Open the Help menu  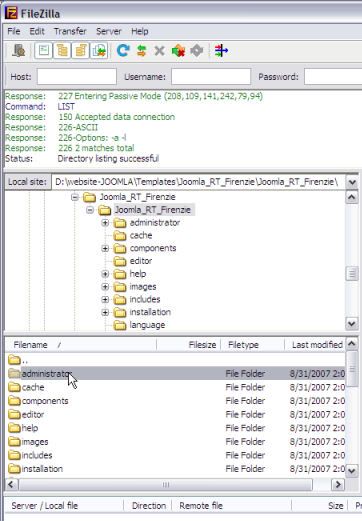coord(140,31)
